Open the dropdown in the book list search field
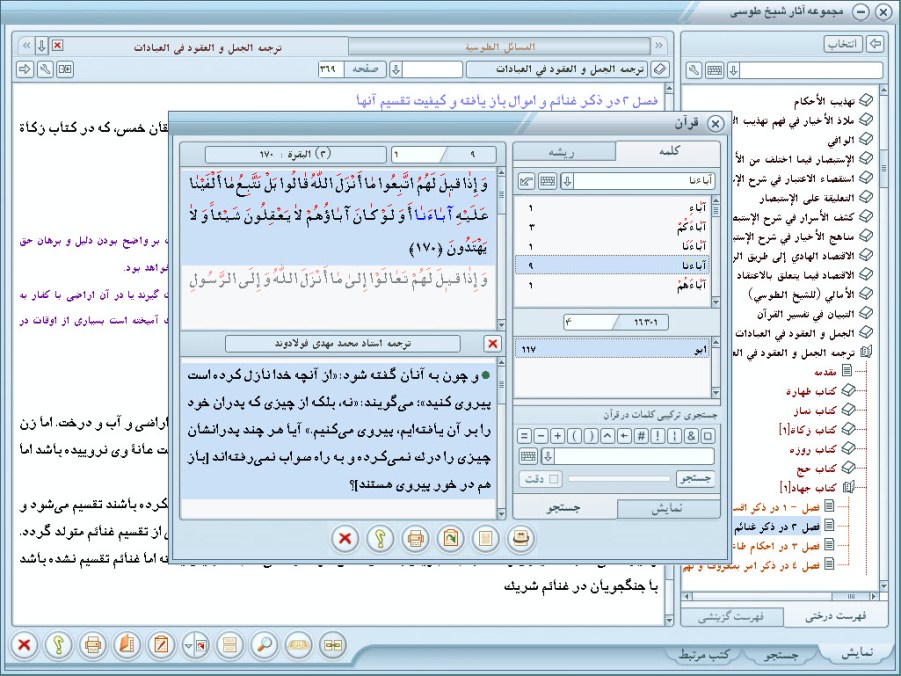Screen dimensions: 901x676 pos(733,70)
